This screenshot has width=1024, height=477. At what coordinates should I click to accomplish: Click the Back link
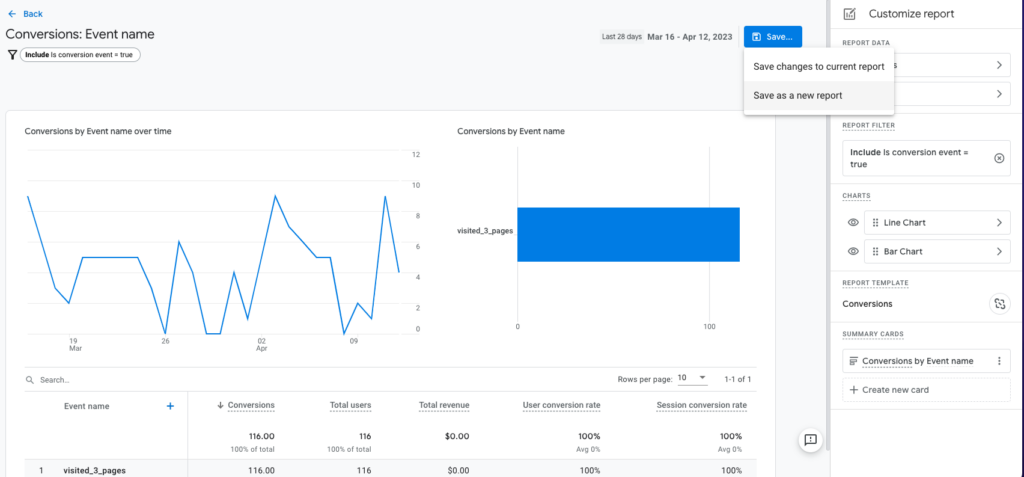pyautogui.click(x=33, y=14)
